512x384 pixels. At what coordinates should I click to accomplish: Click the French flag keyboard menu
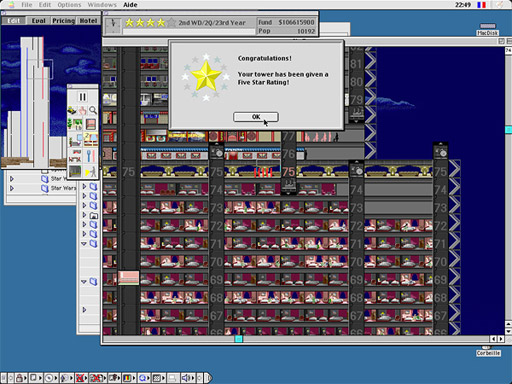point(481,5)
